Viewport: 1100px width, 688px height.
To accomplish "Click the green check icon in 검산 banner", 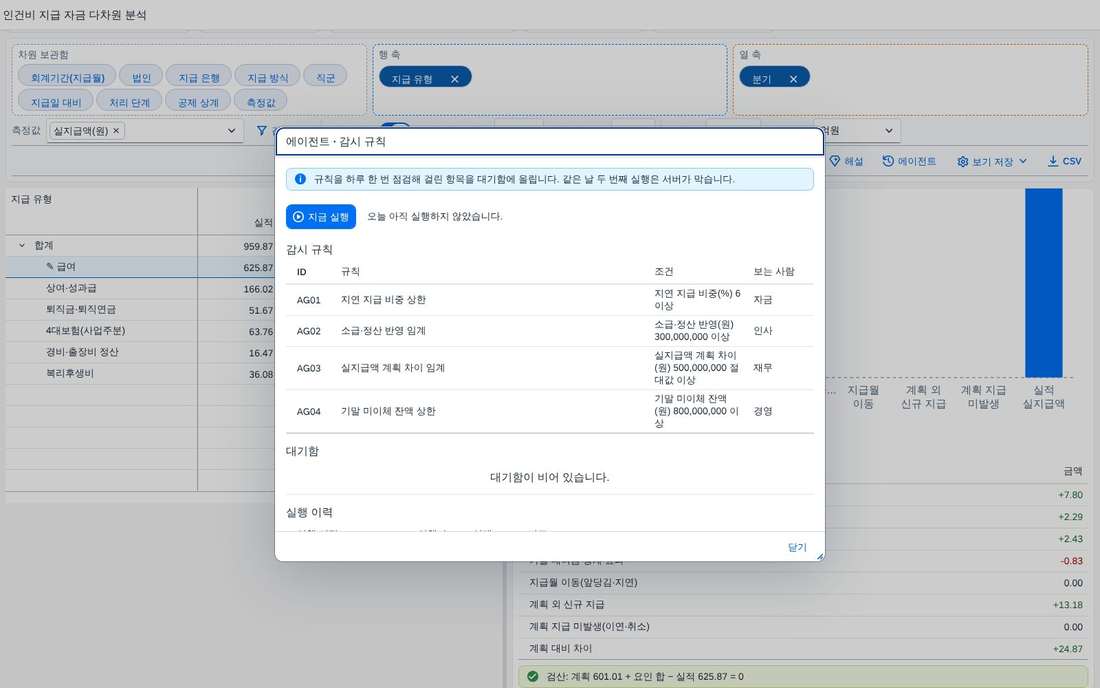I will (532, 677).
